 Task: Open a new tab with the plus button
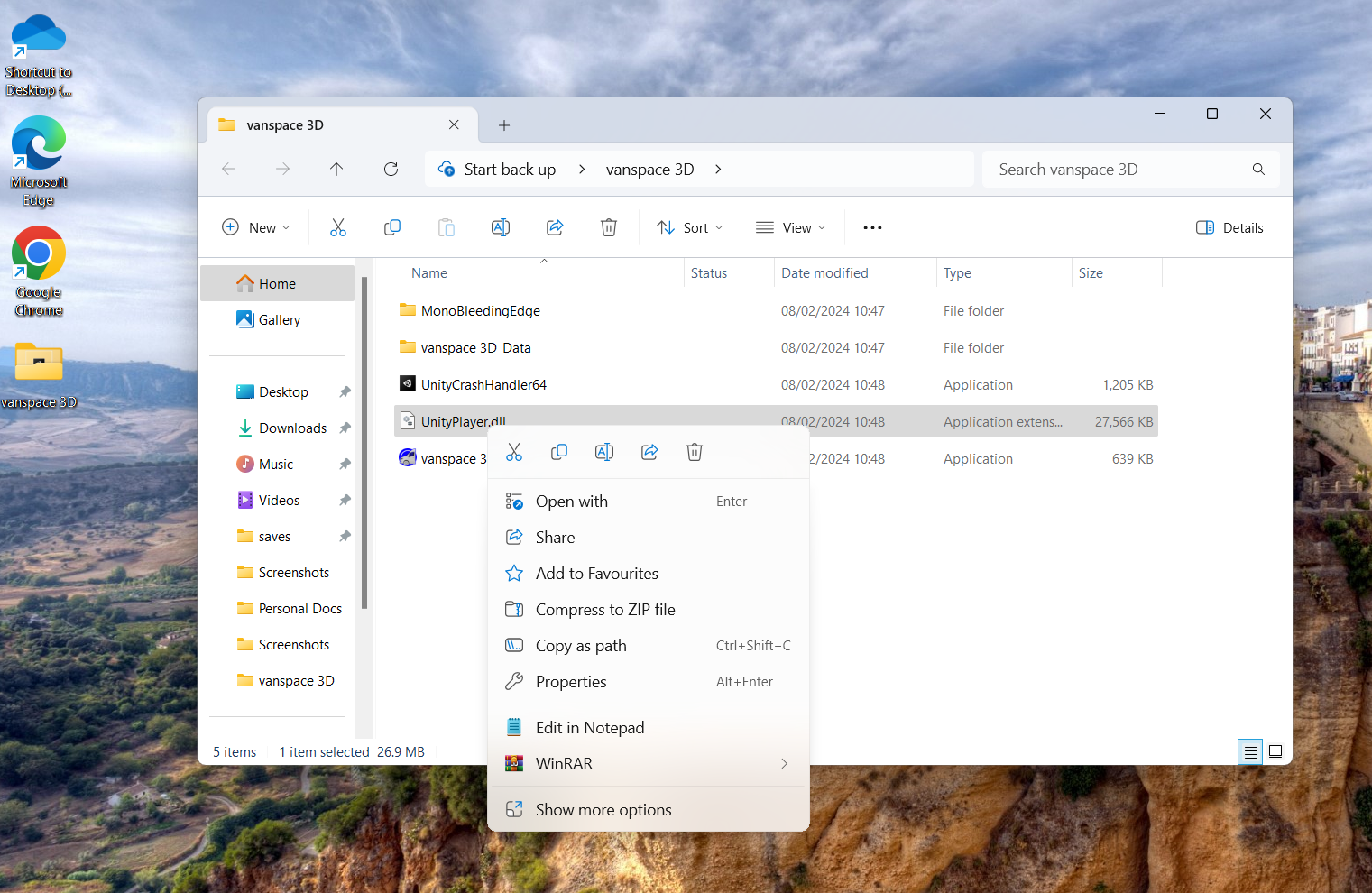504,125
